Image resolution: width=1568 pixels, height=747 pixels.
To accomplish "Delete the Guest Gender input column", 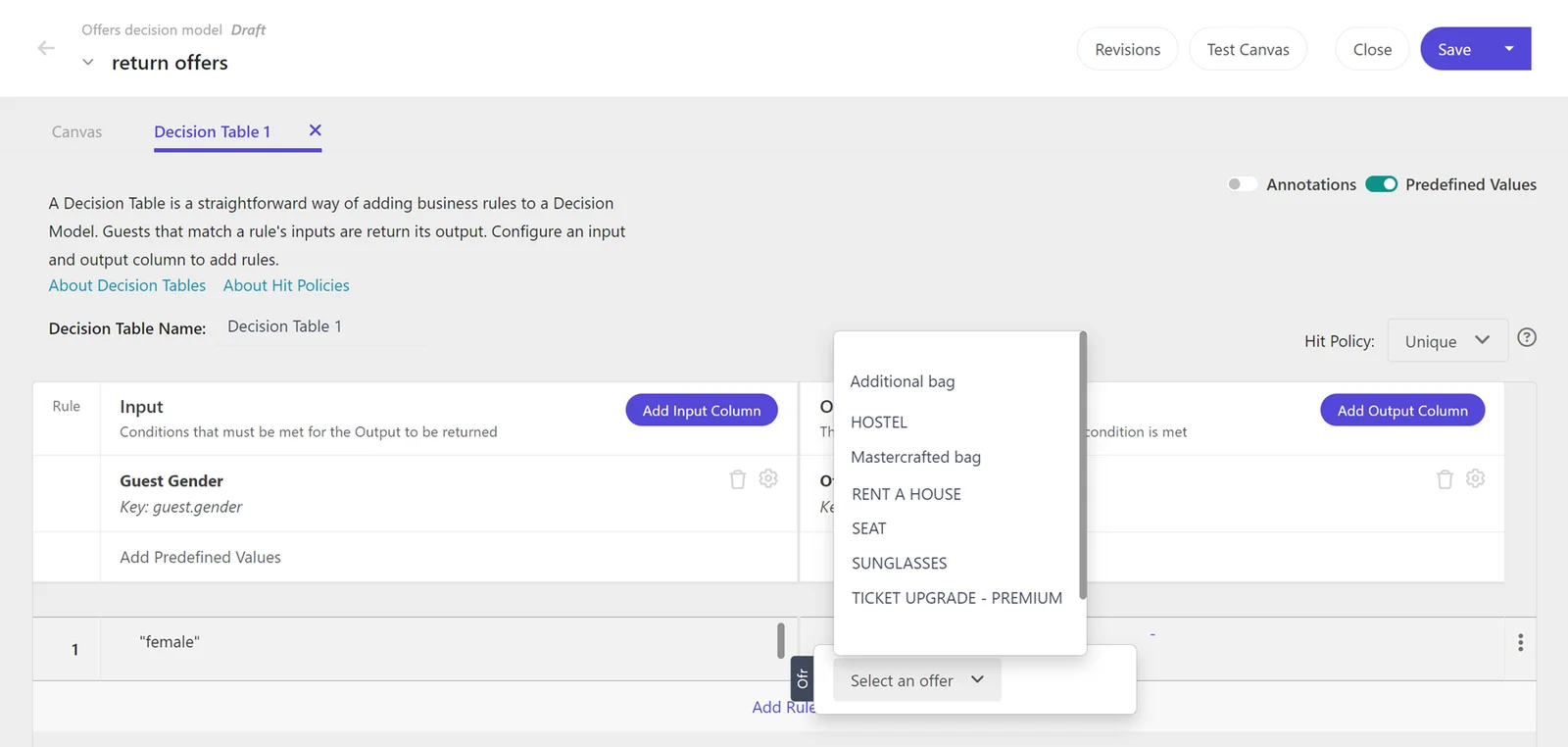I will [x=738, y=479].
